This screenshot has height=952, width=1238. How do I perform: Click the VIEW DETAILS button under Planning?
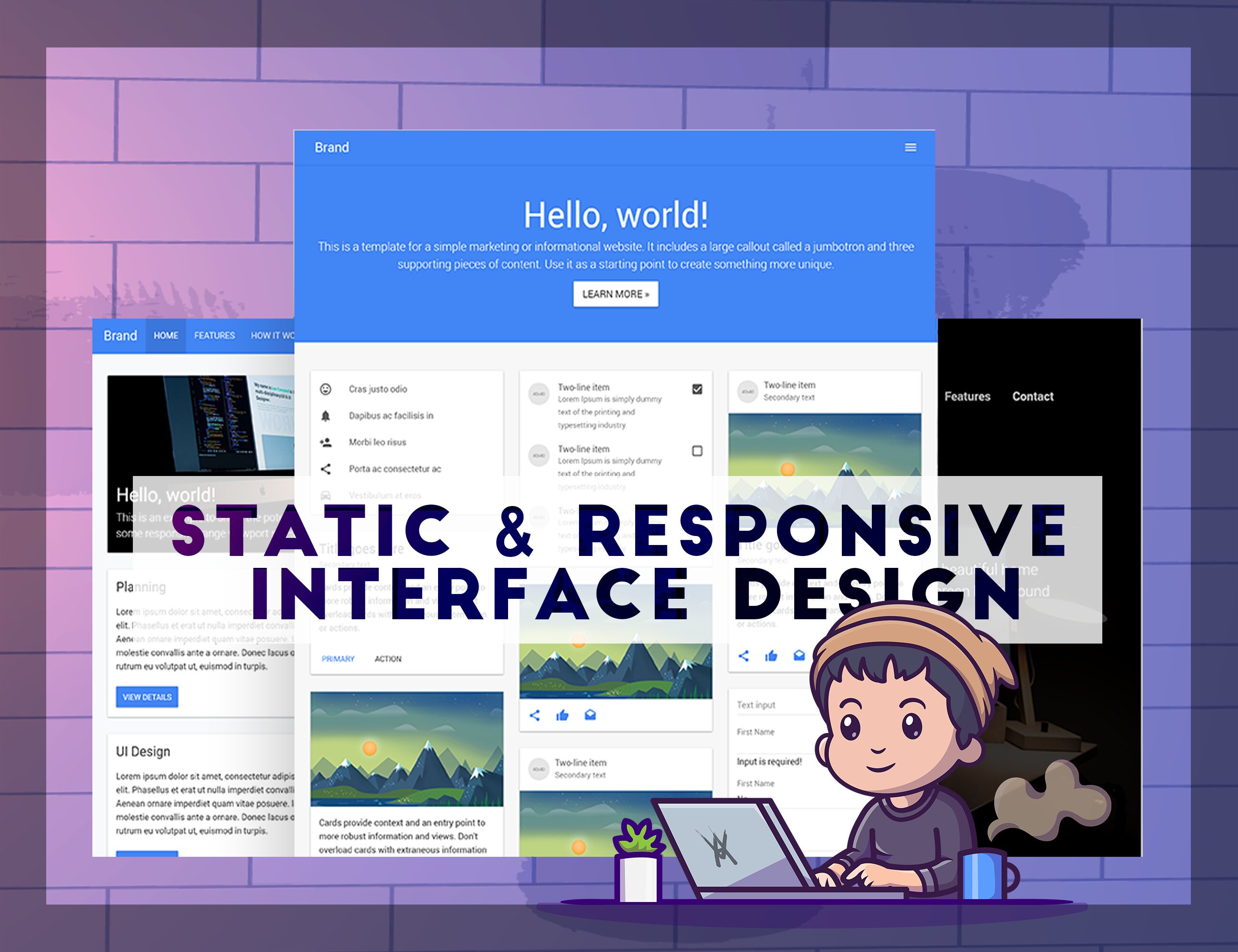tap(147, 697)
